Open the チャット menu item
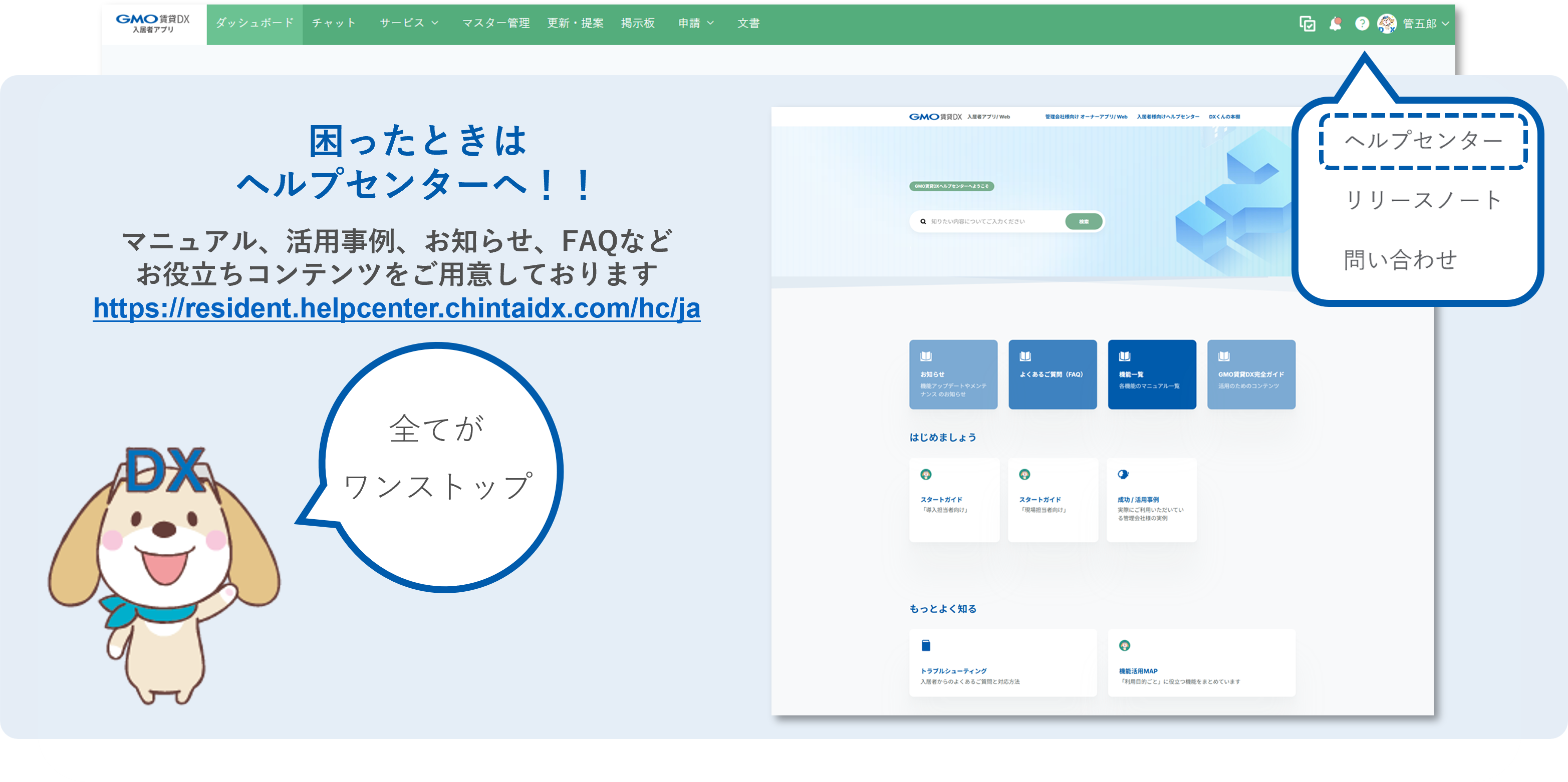Viewport: 1568px width, 782px height. pyautogui.click(x=334, y=23)
